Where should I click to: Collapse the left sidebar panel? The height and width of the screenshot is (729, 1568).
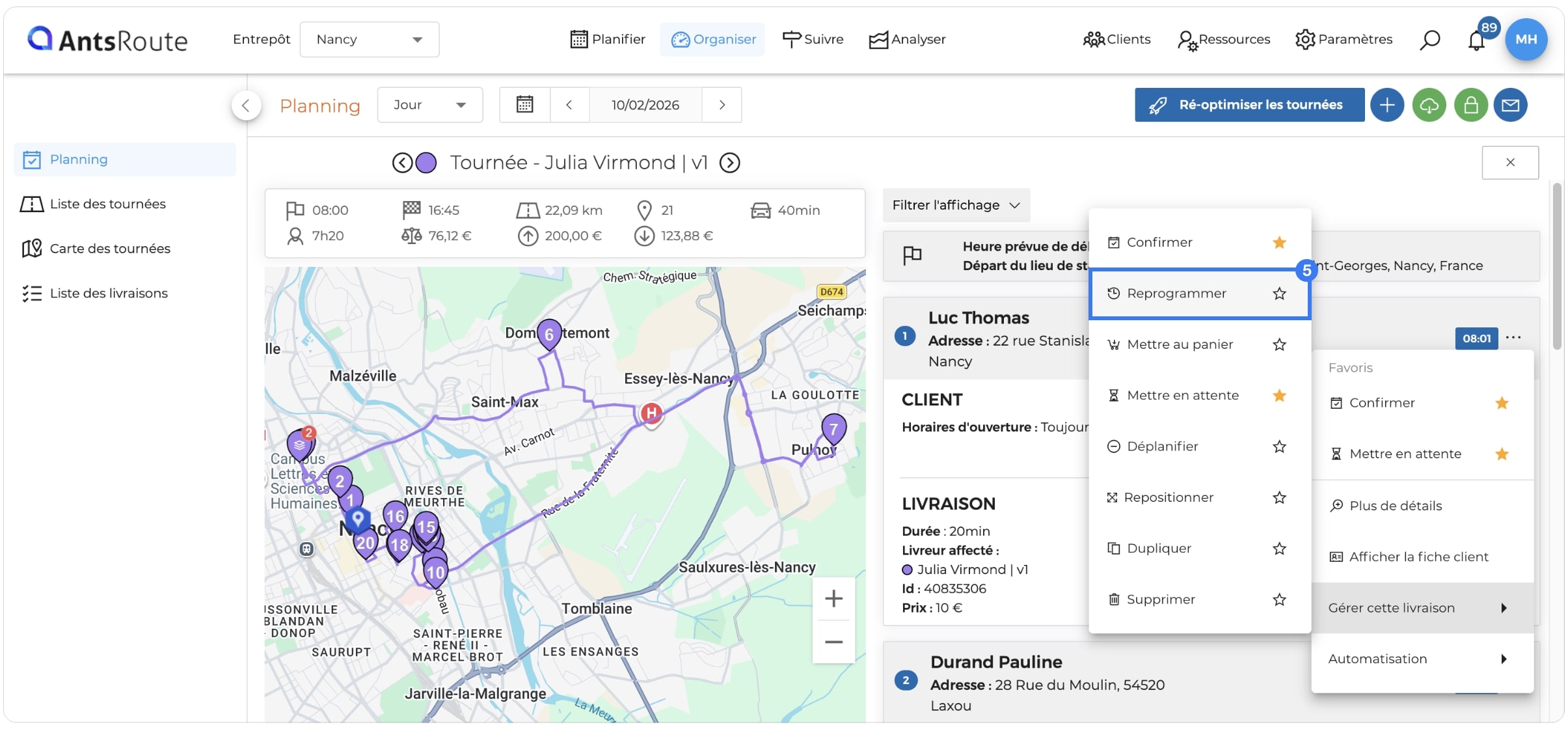(246, 105)
